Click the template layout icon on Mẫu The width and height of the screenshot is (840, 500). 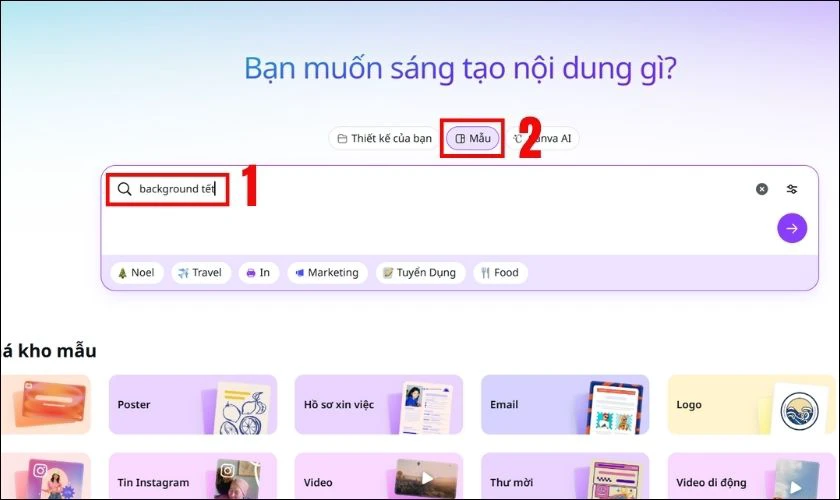pyautogui.click(x=460, y=139)
